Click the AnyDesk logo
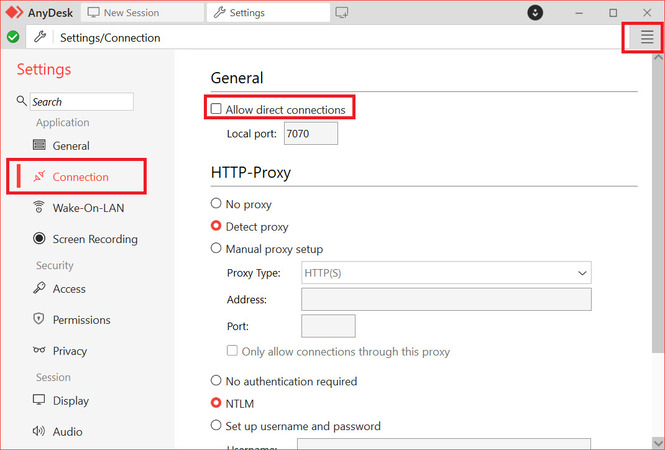The image size is (665, 450). pos(14,13)
